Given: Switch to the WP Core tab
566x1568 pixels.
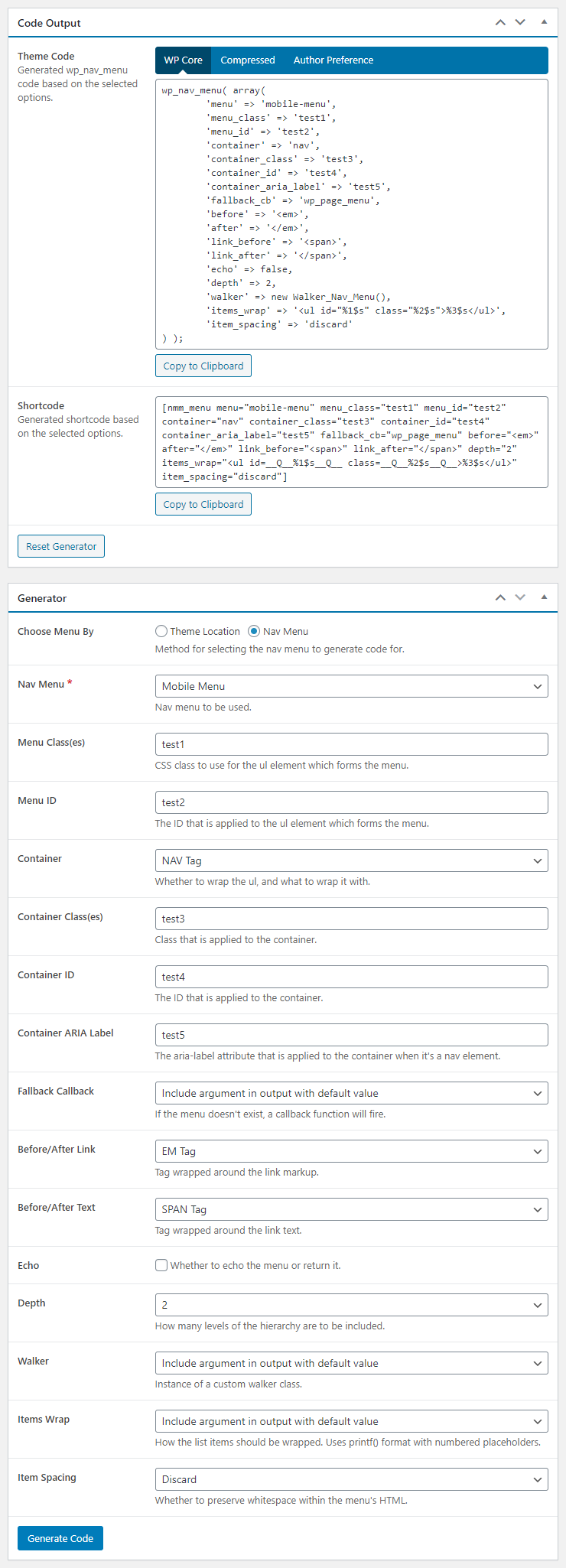Looking at the screenshot, I should [x=184, y=60].
